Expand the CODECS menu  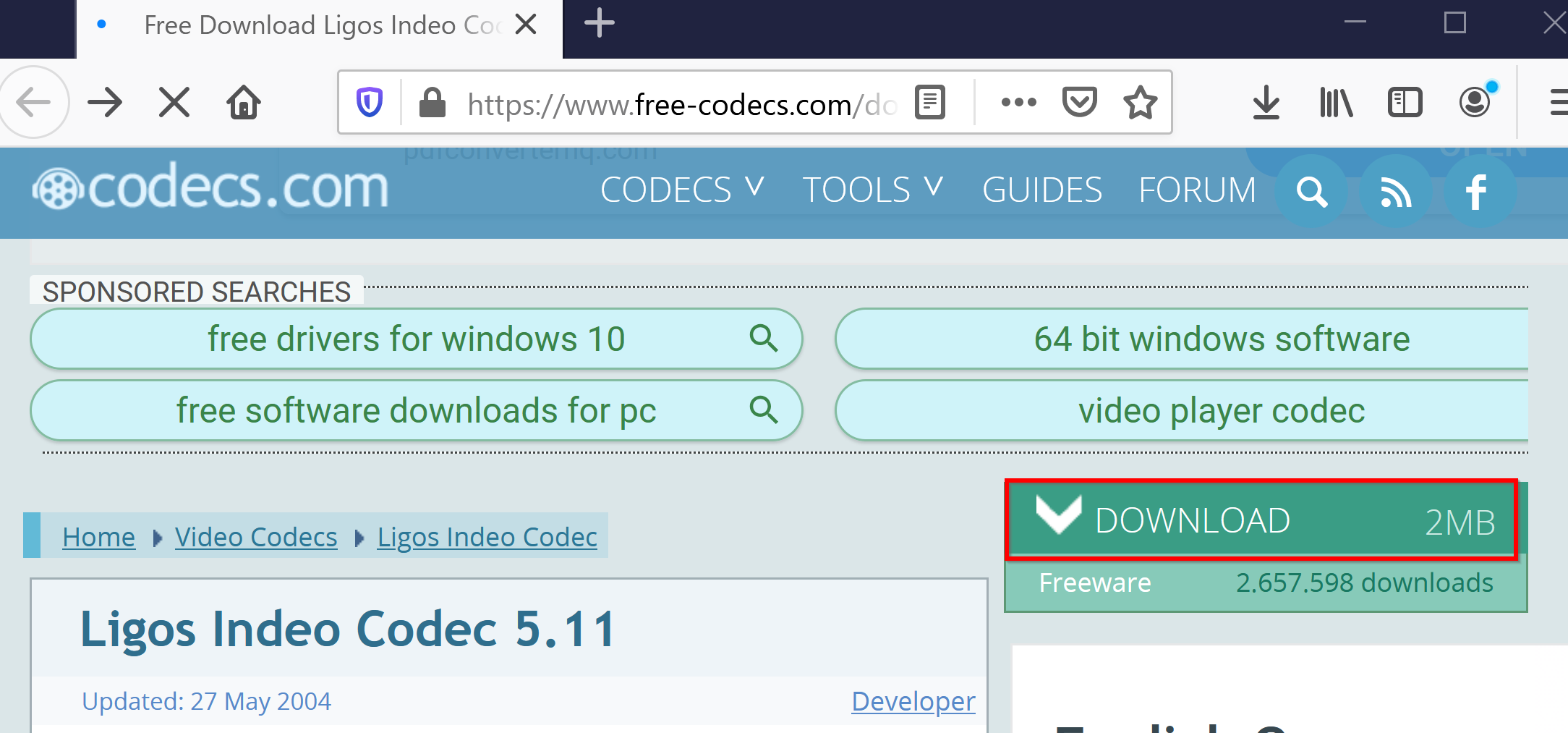[x=682, y=190]
